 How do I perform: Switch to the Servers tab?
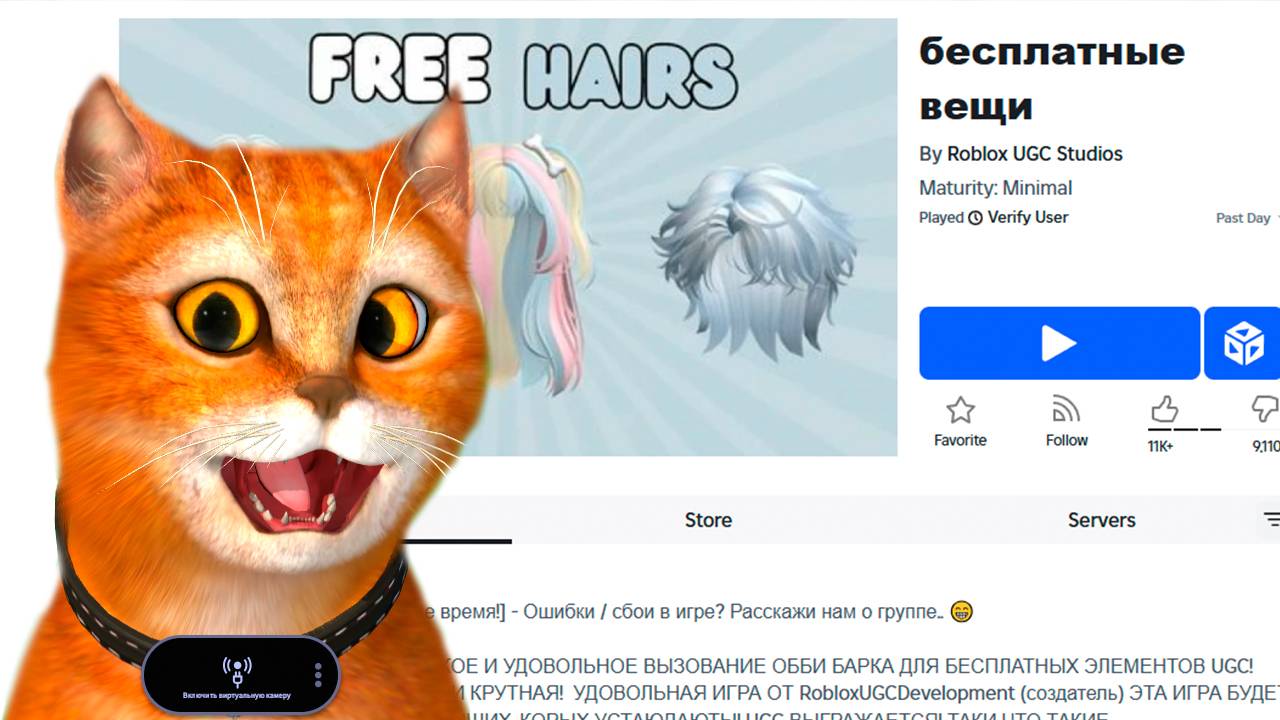(x=1101, y=520)
